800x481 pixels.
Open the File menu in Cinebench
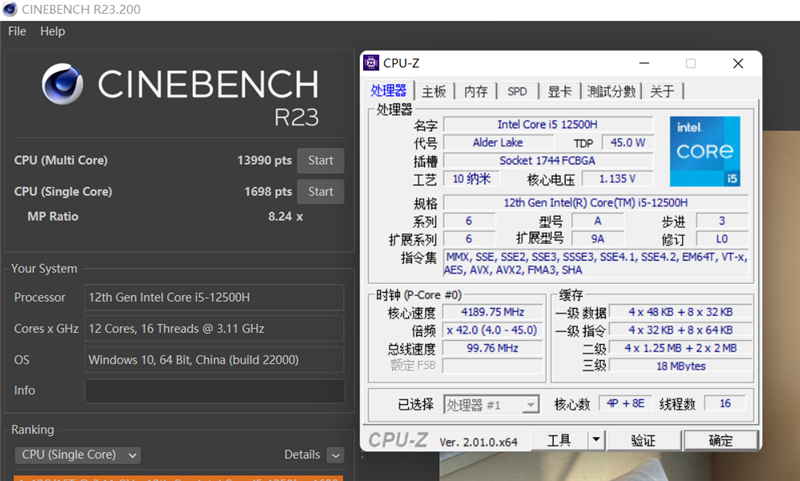click(17, 31)
